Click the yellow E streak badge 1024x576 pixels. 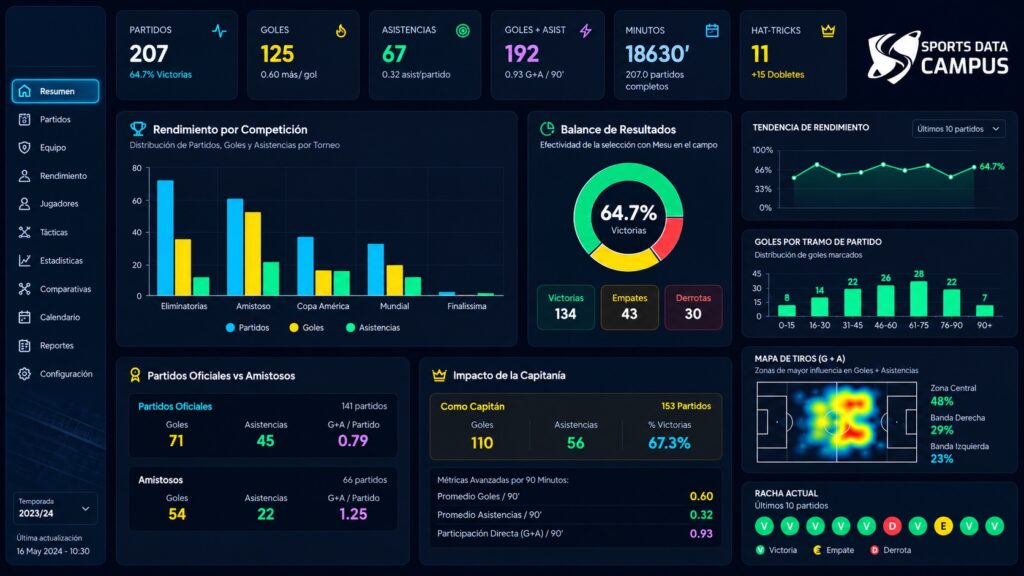pos(943,526)
